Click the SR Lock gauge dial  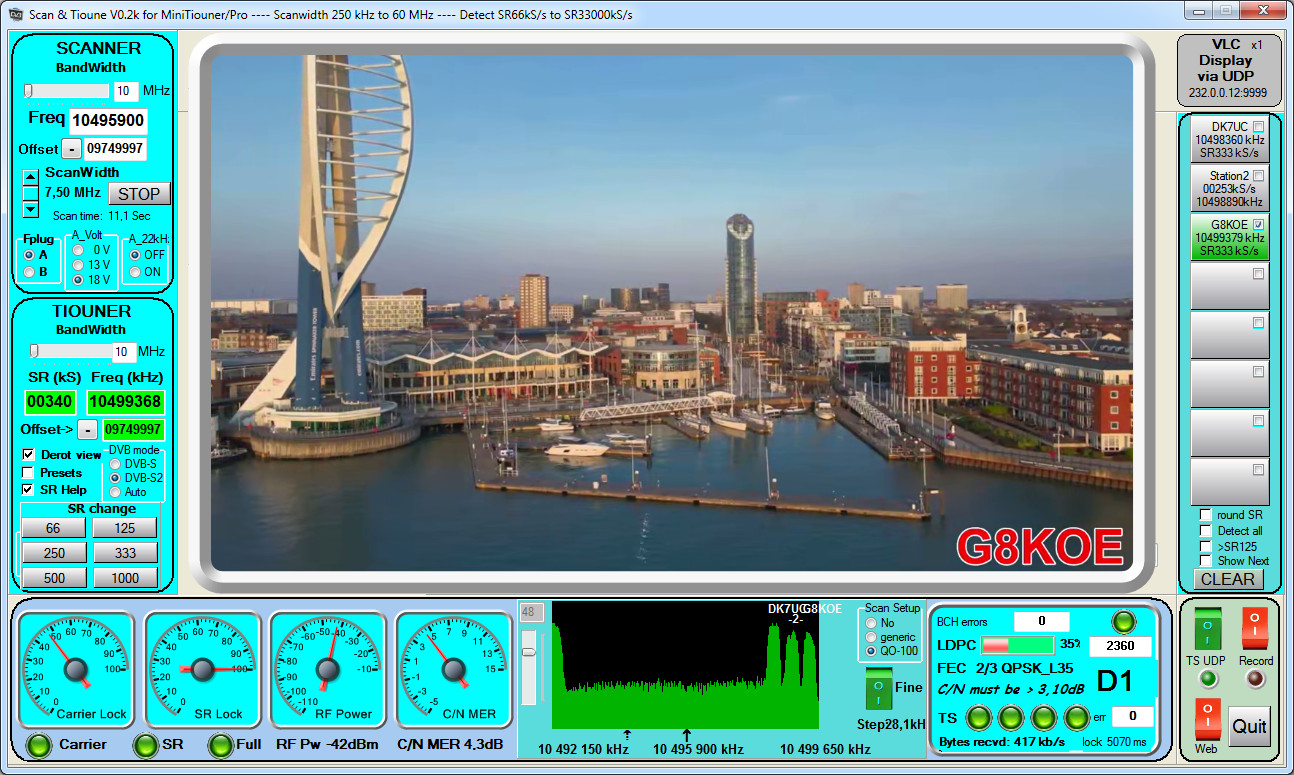click(x=202, y=669)
